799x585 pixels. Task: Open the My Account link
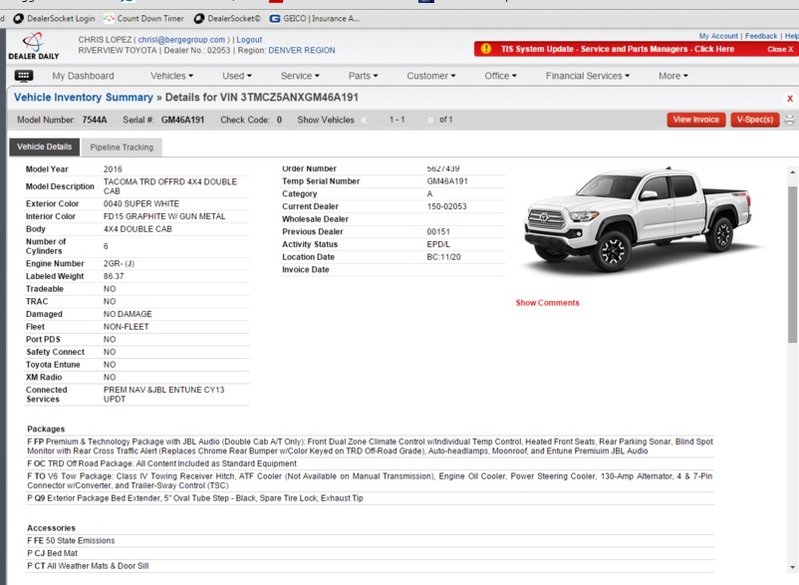coord(718,36)
